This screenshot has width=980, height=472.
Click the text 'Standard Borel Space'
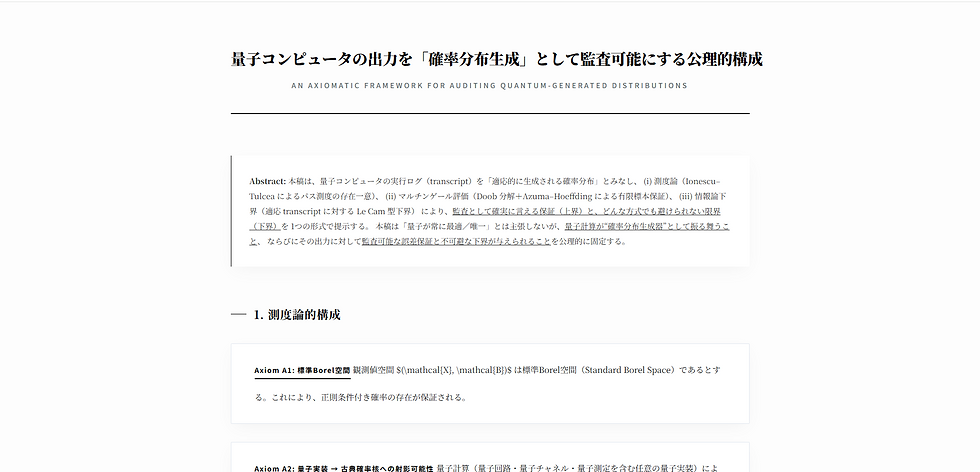tap(627, 370)
